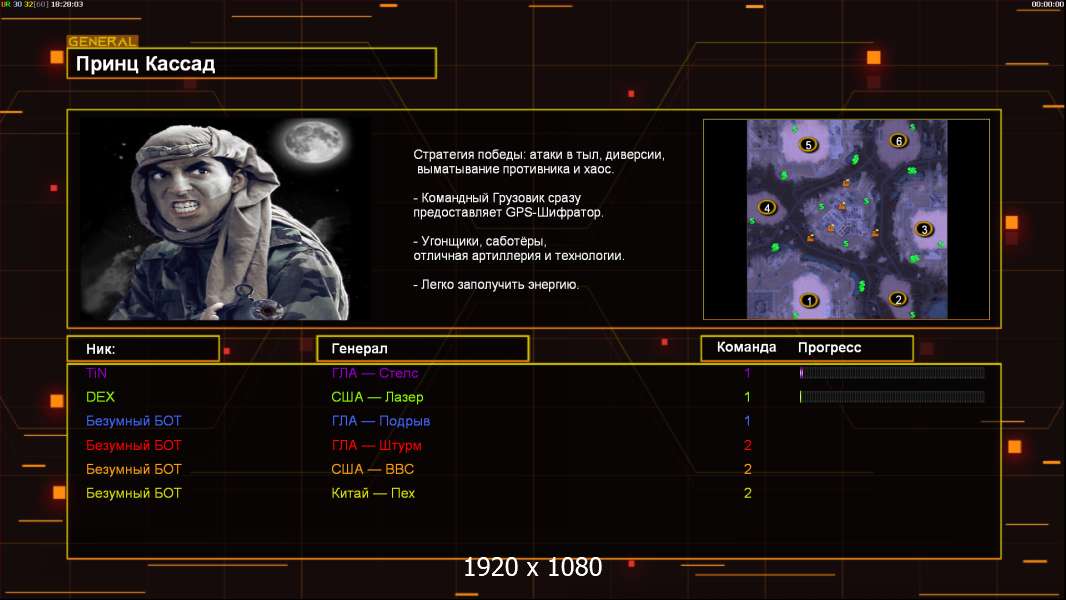Click the 00:00:00 timer in the corner
Image resolution: width=1066 pixels, height=600 pixels.
(1047, 4)
